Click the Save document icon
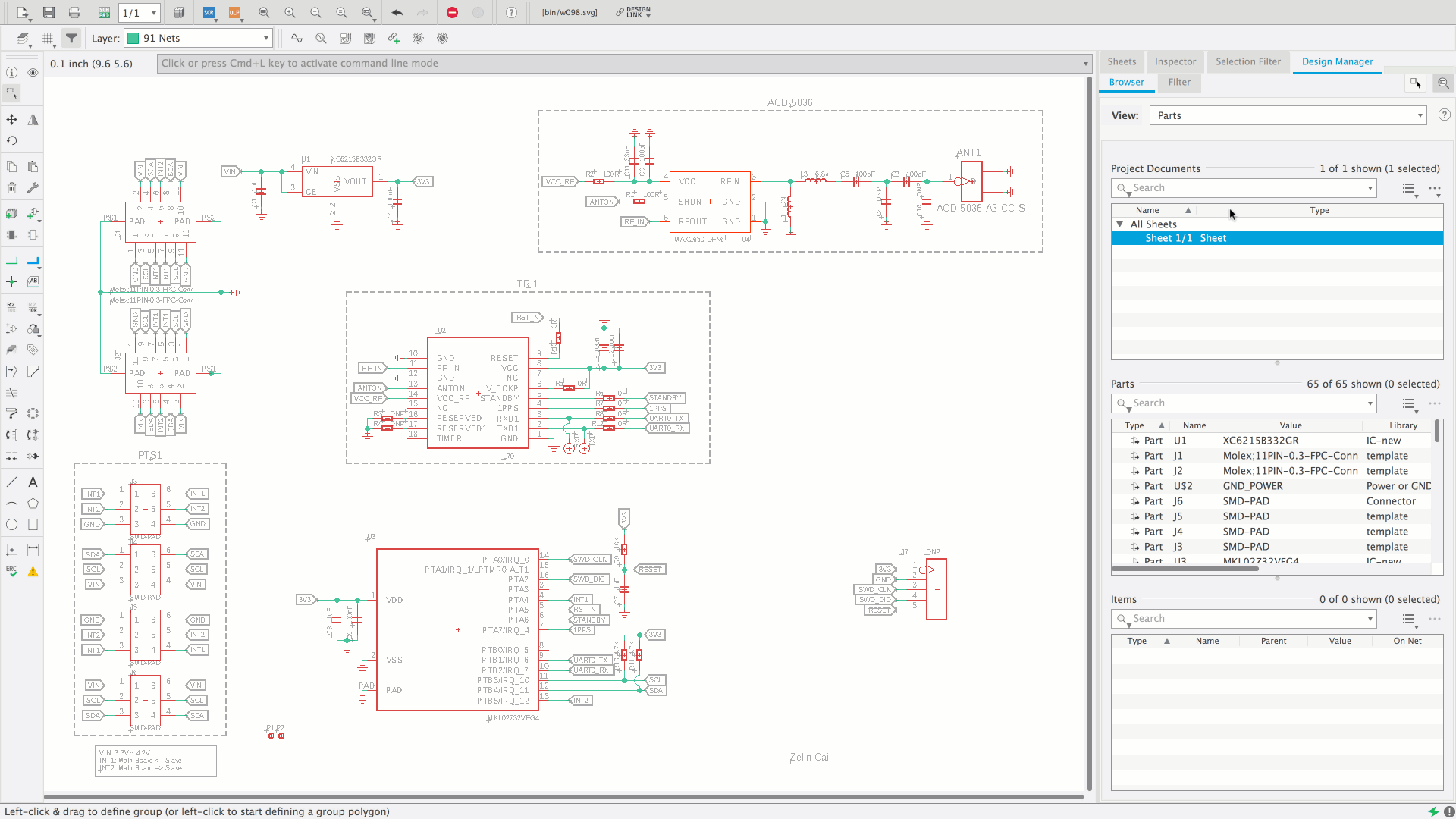 49,12
